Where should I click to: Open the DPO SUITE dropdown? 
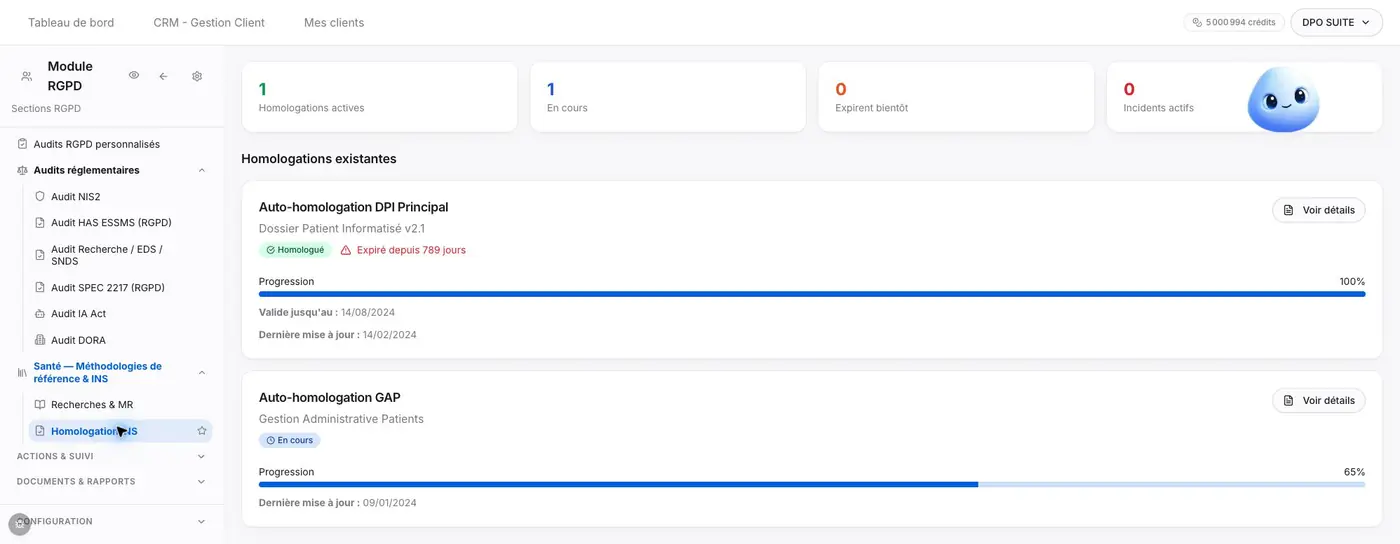coord(1336,22)
